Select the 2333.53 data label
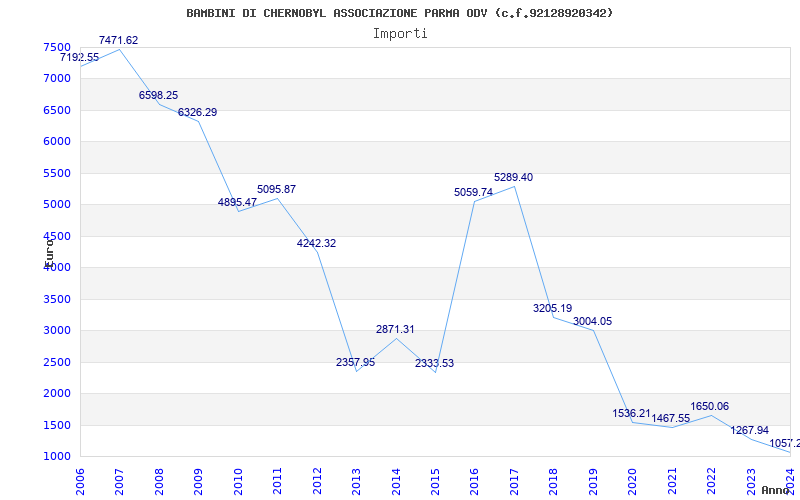The image size is (800, 500). 434,364
